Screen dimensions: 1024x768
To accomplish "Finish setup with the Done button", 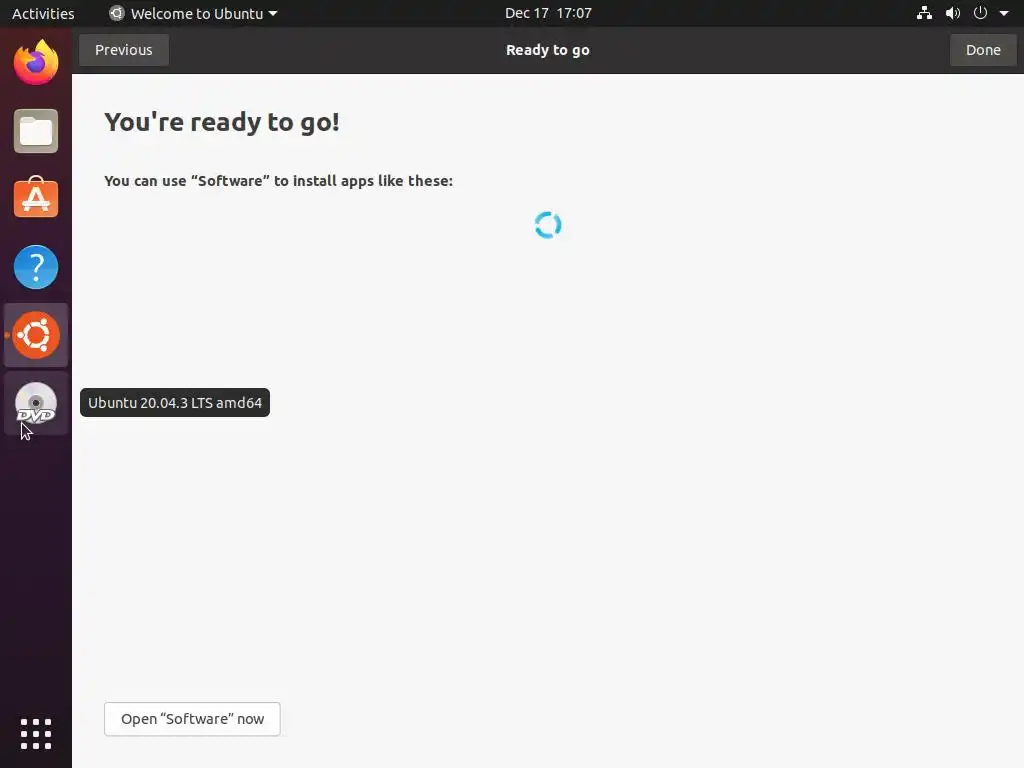I will click(x=983, y=50).
